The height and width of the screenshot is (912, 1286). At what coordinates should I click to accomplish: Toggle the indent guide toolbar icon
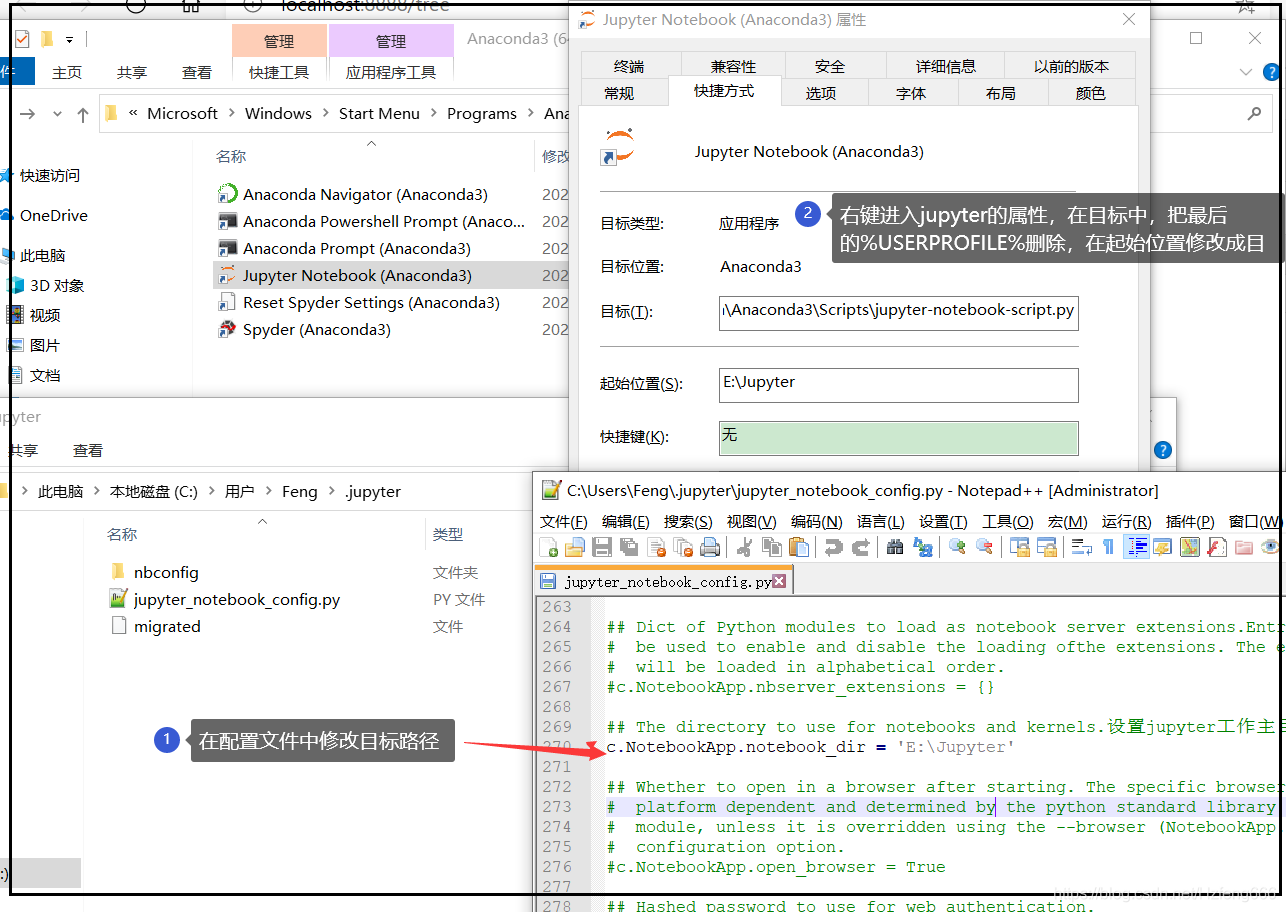coord(1137,547)
